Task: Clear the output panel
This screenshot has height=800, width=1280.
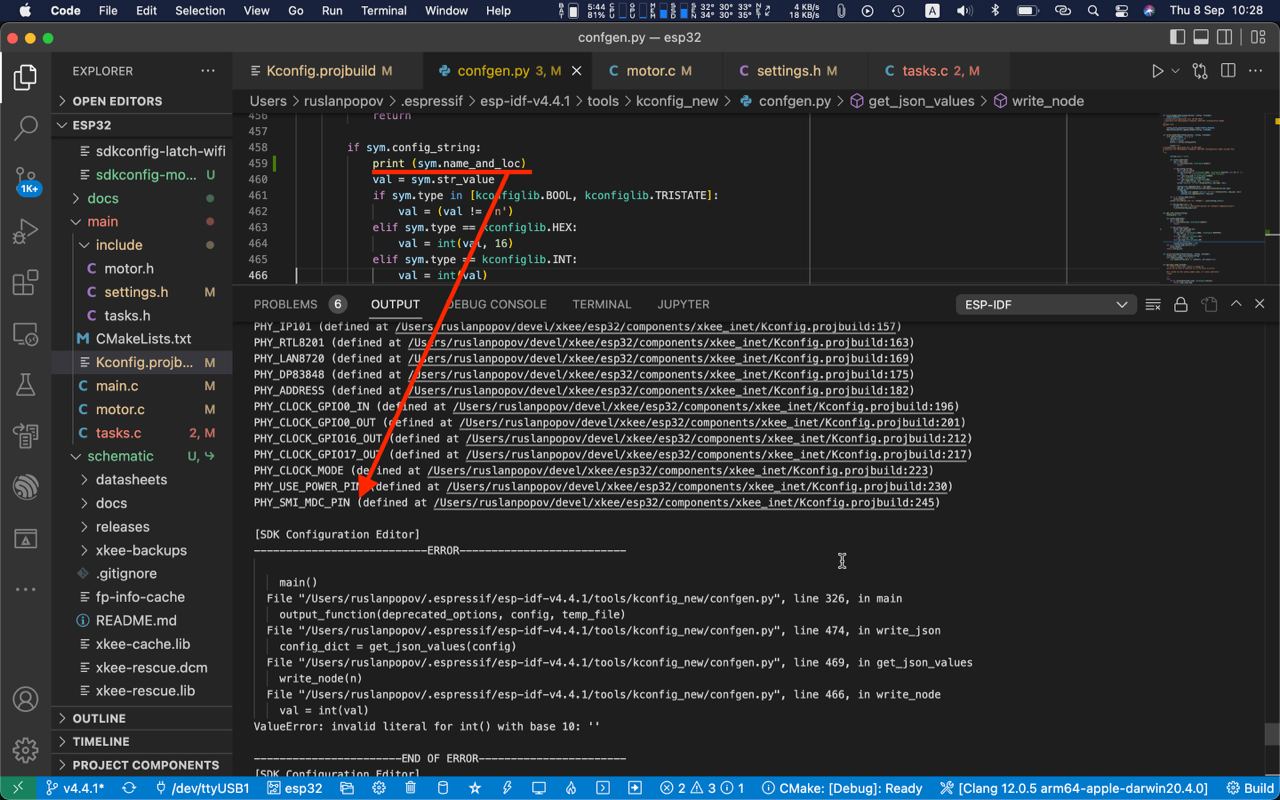Action: coord(1153,304)
